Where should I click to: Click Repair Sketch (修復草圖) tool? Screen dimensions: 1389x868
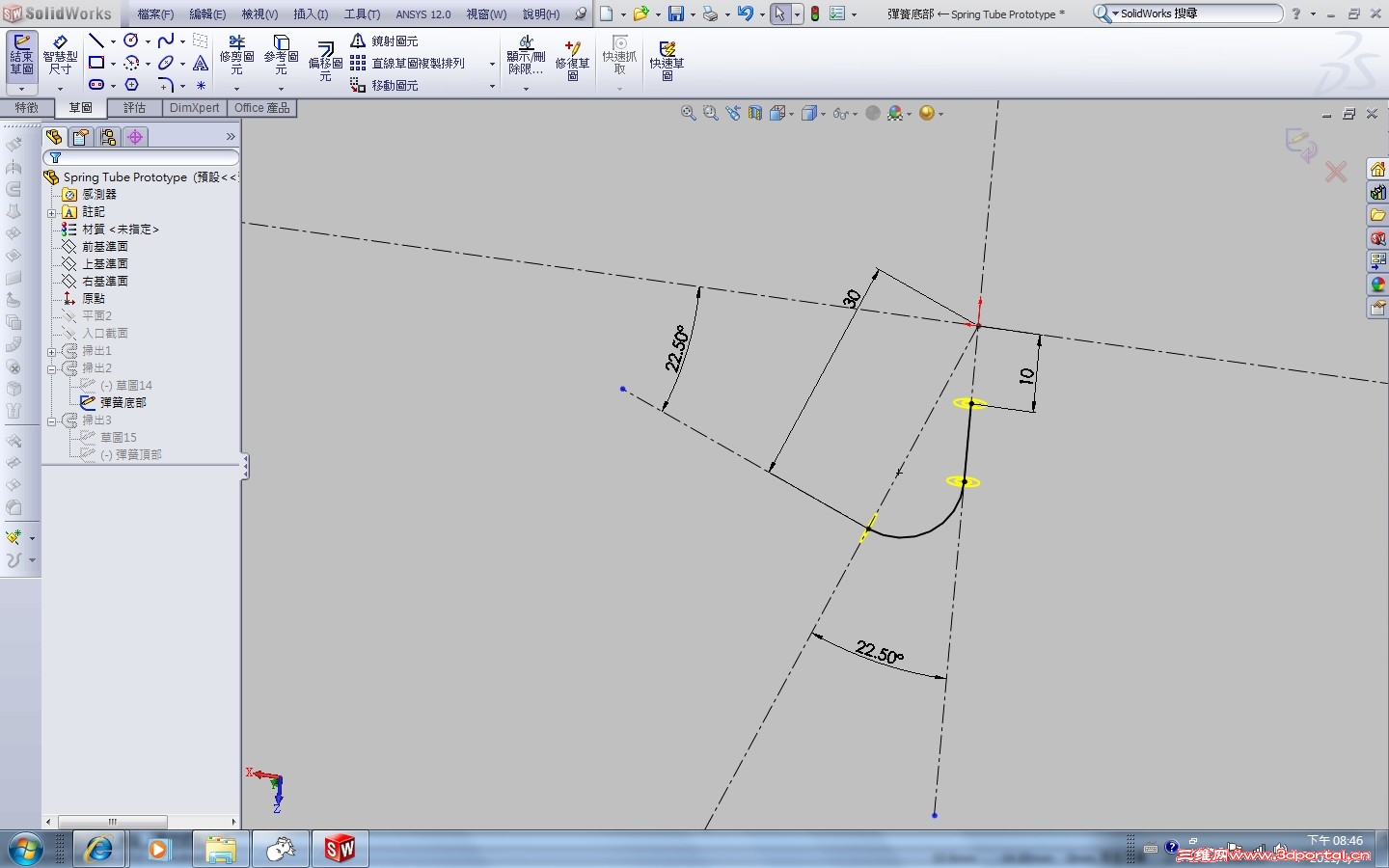pyautogui.click(x=573, y=60)
